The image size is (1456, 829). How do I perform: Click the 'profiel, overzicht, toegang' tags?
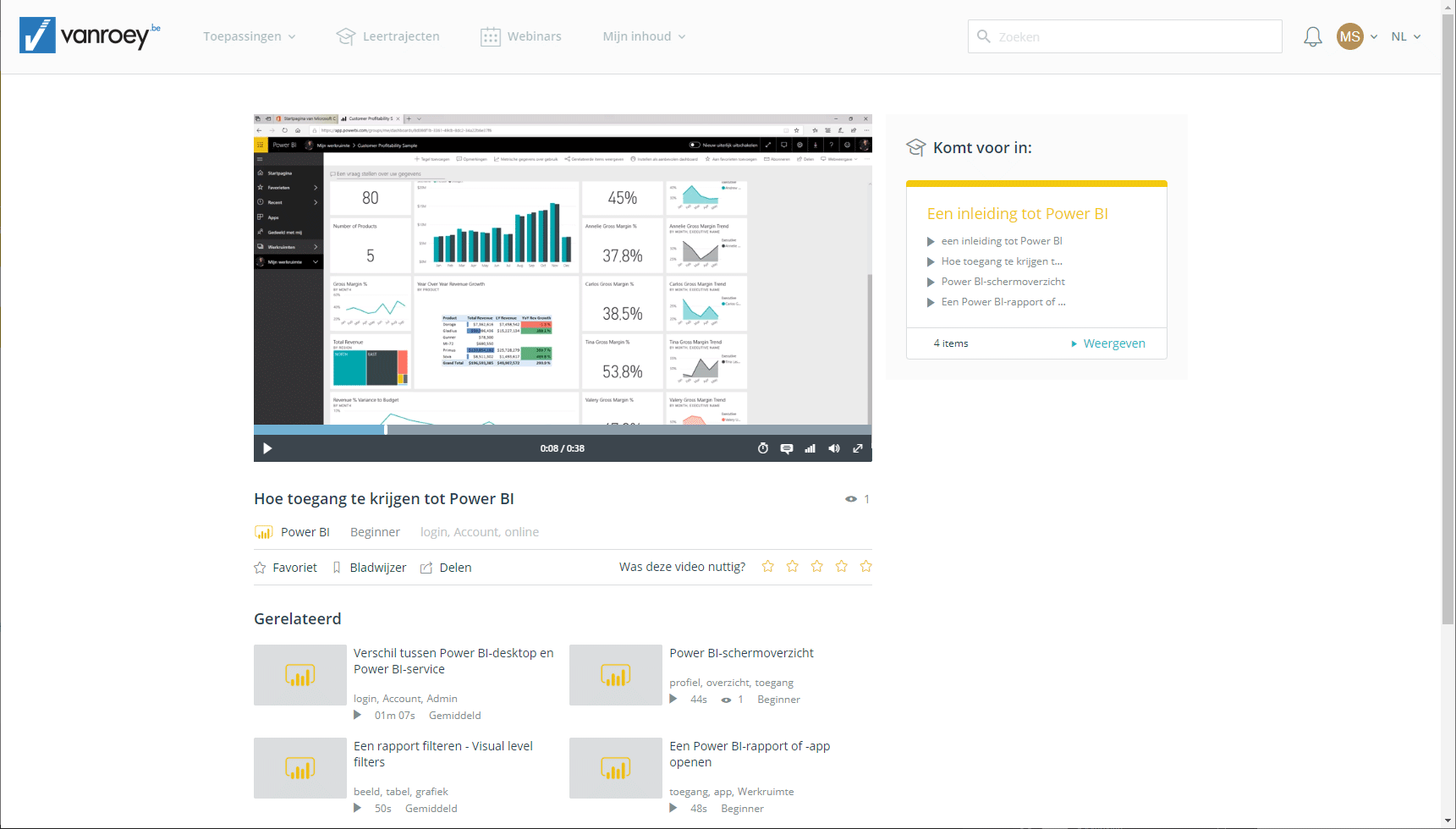click(731, 683)
